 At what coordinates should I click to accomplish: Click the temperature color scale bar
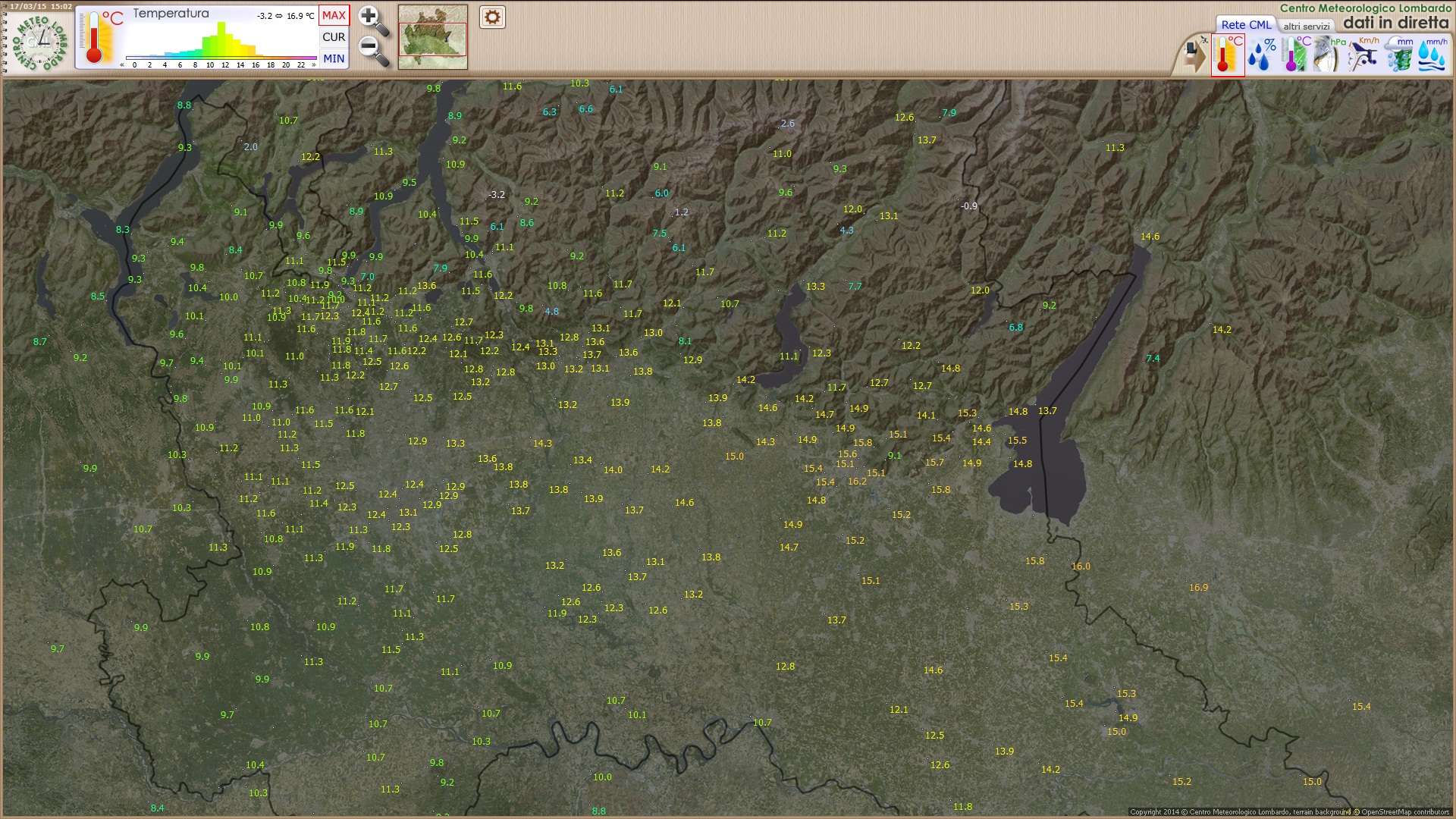(x=221, y=58)
